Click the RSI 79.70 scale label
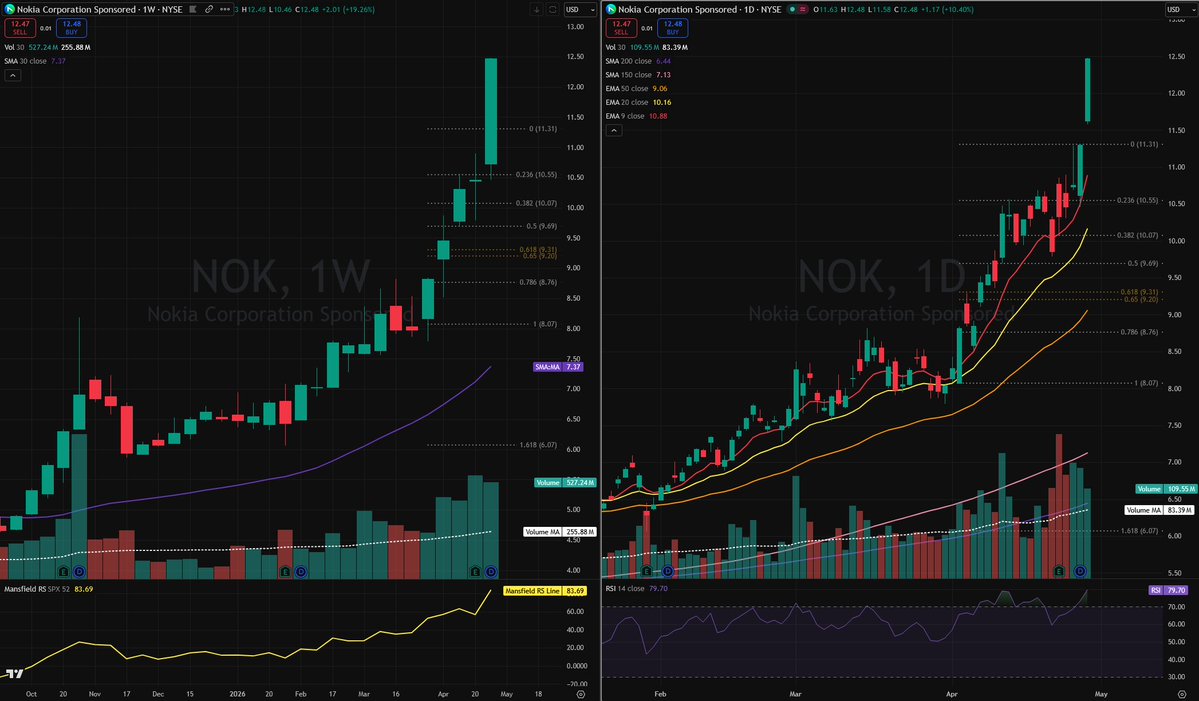The image size is (1199, 701). [x=1168, y=590]
